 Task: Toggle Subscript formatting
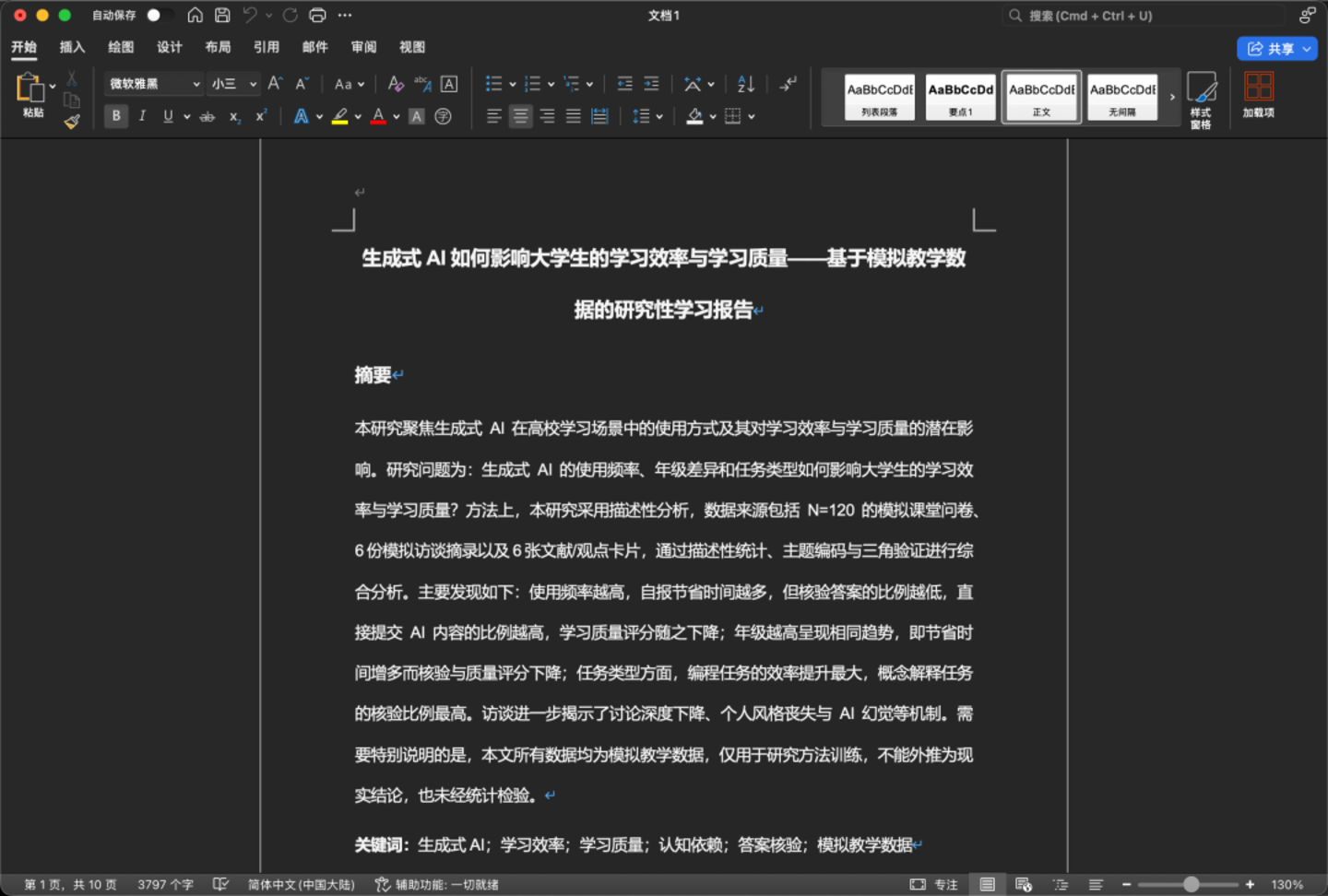(234, 116)
